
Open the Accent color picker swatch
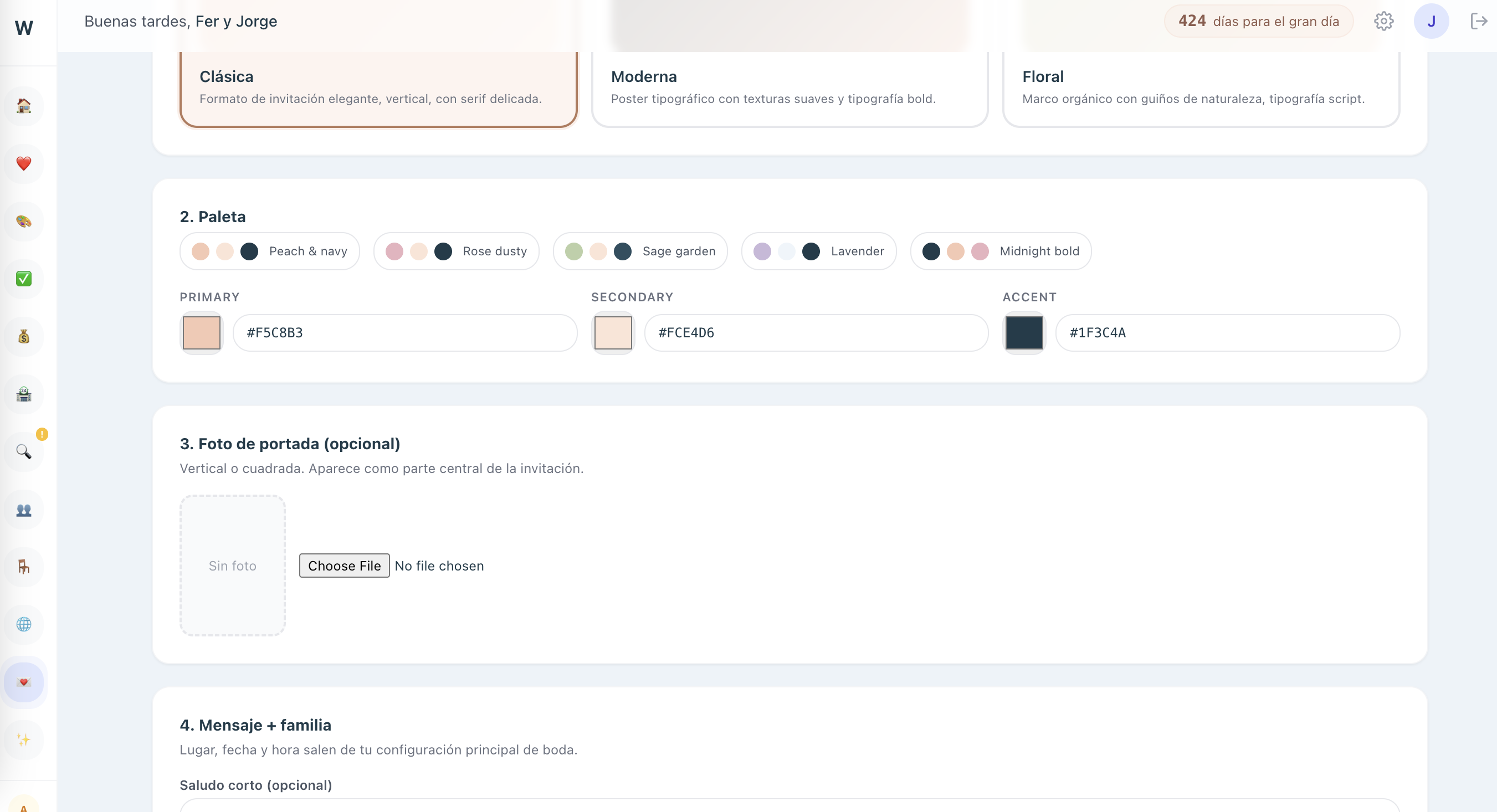click(x=1024, y=333)
